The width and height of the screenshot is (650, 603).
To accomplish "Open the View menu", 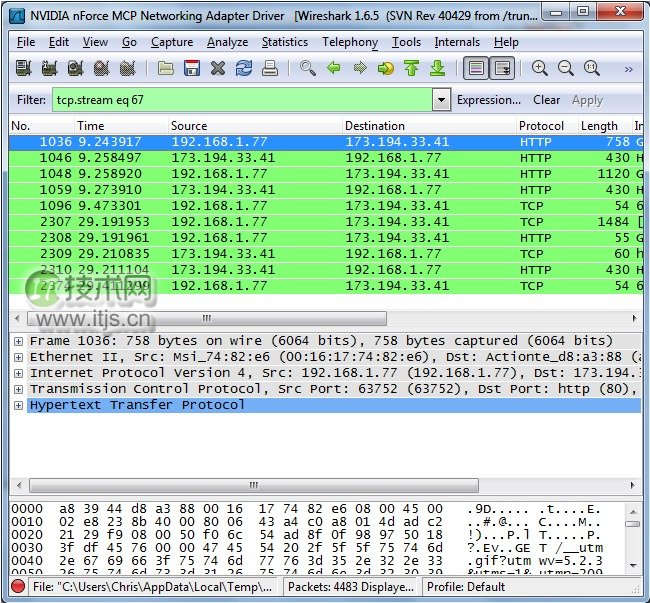I will coord(95,42).
